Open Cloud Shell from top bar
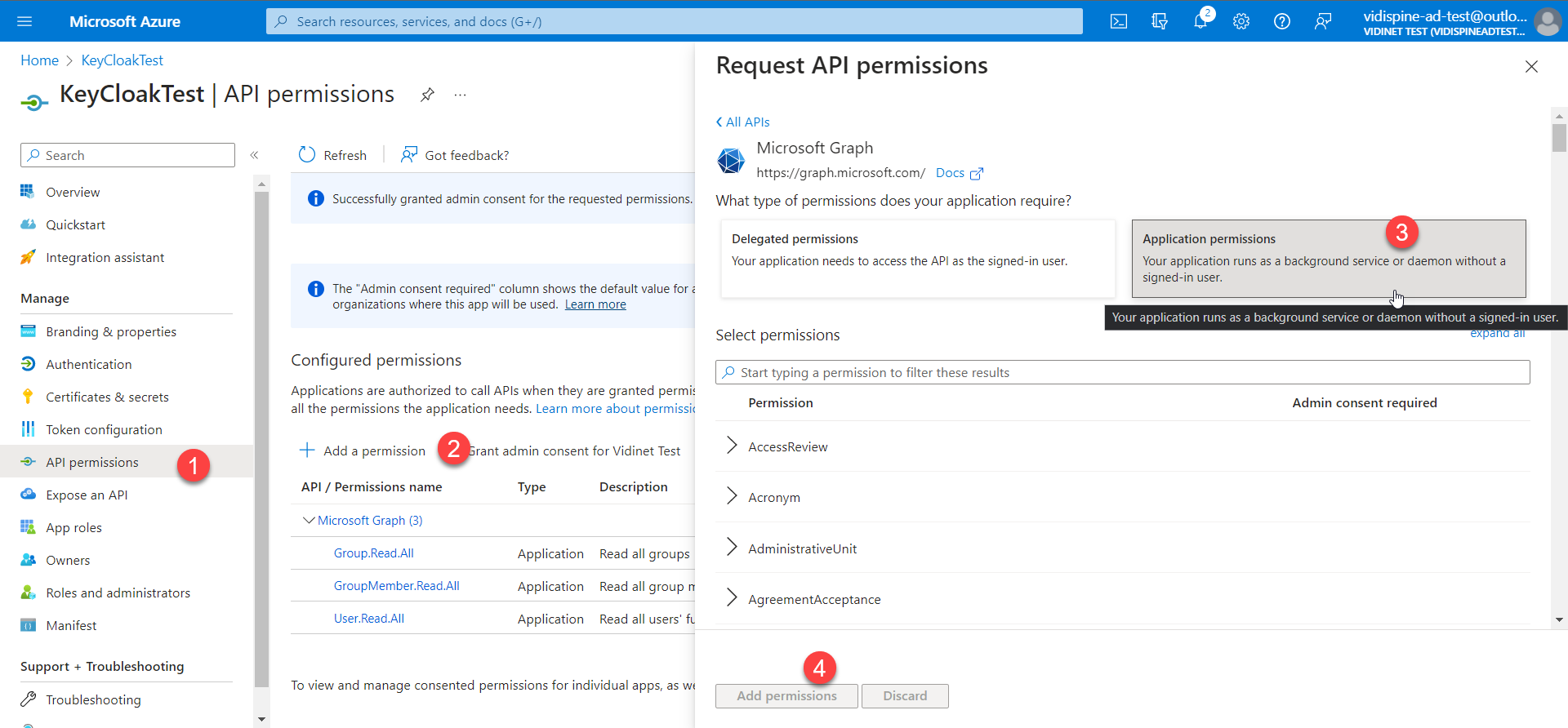 [1119, 21]
